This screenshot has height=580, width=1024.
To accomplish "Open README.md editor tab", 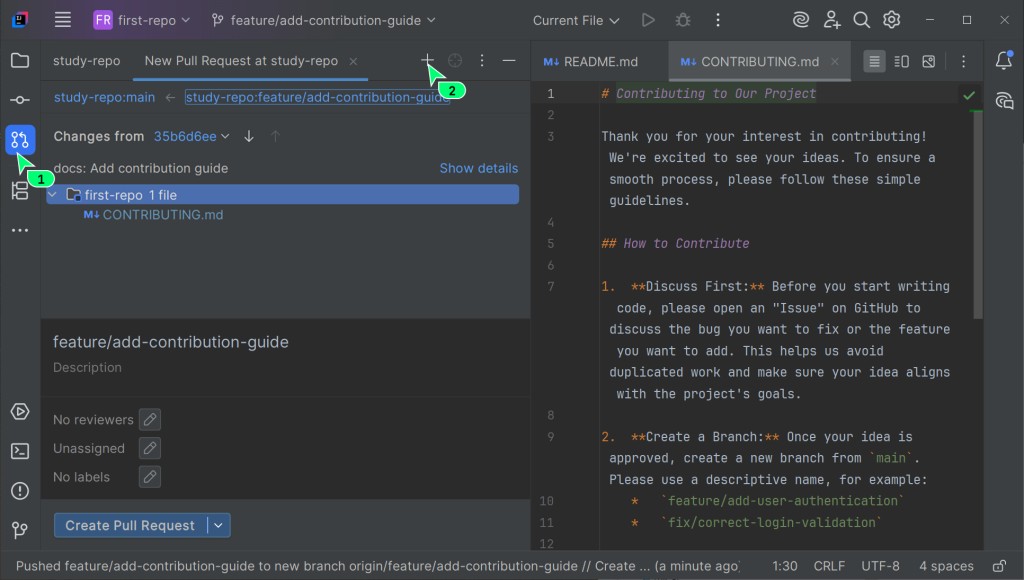I will (590, 61).
